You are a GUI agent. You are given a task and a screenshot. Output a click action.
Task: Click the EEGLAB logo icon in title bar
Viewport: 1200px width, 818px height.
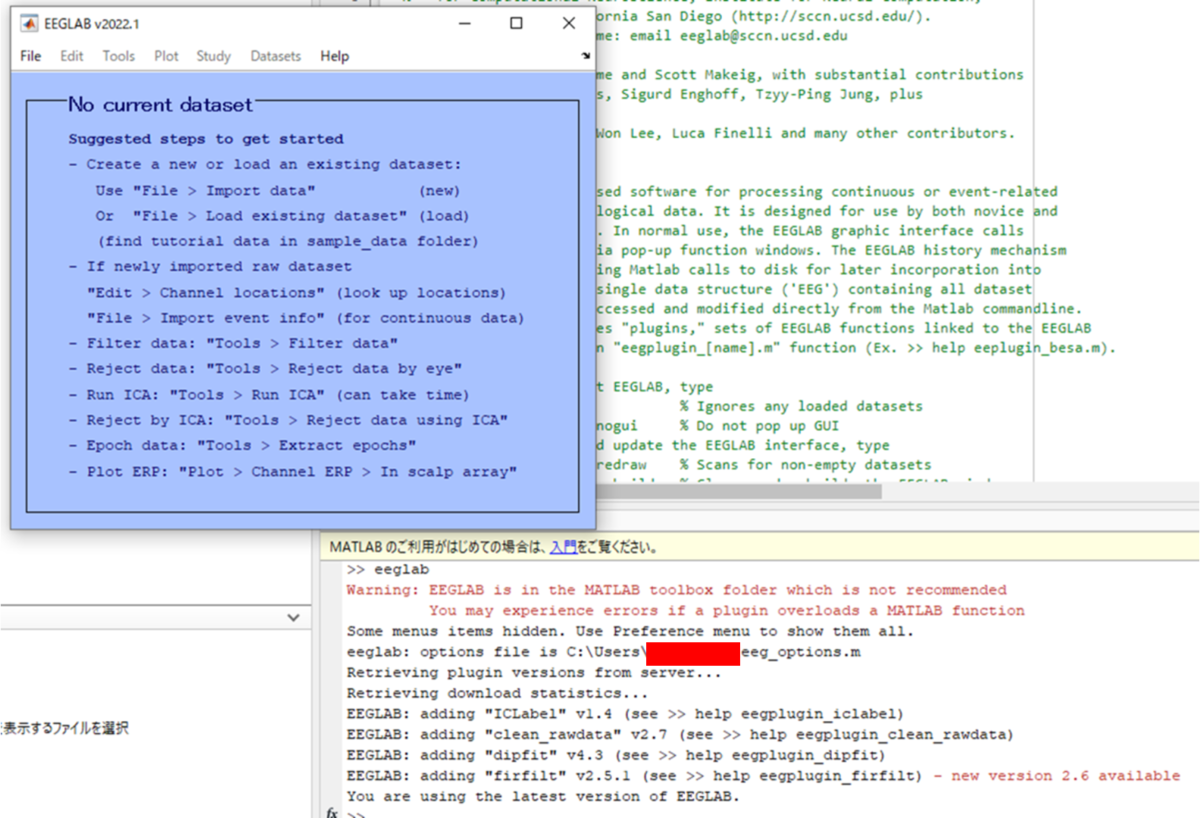pos(30,22)
